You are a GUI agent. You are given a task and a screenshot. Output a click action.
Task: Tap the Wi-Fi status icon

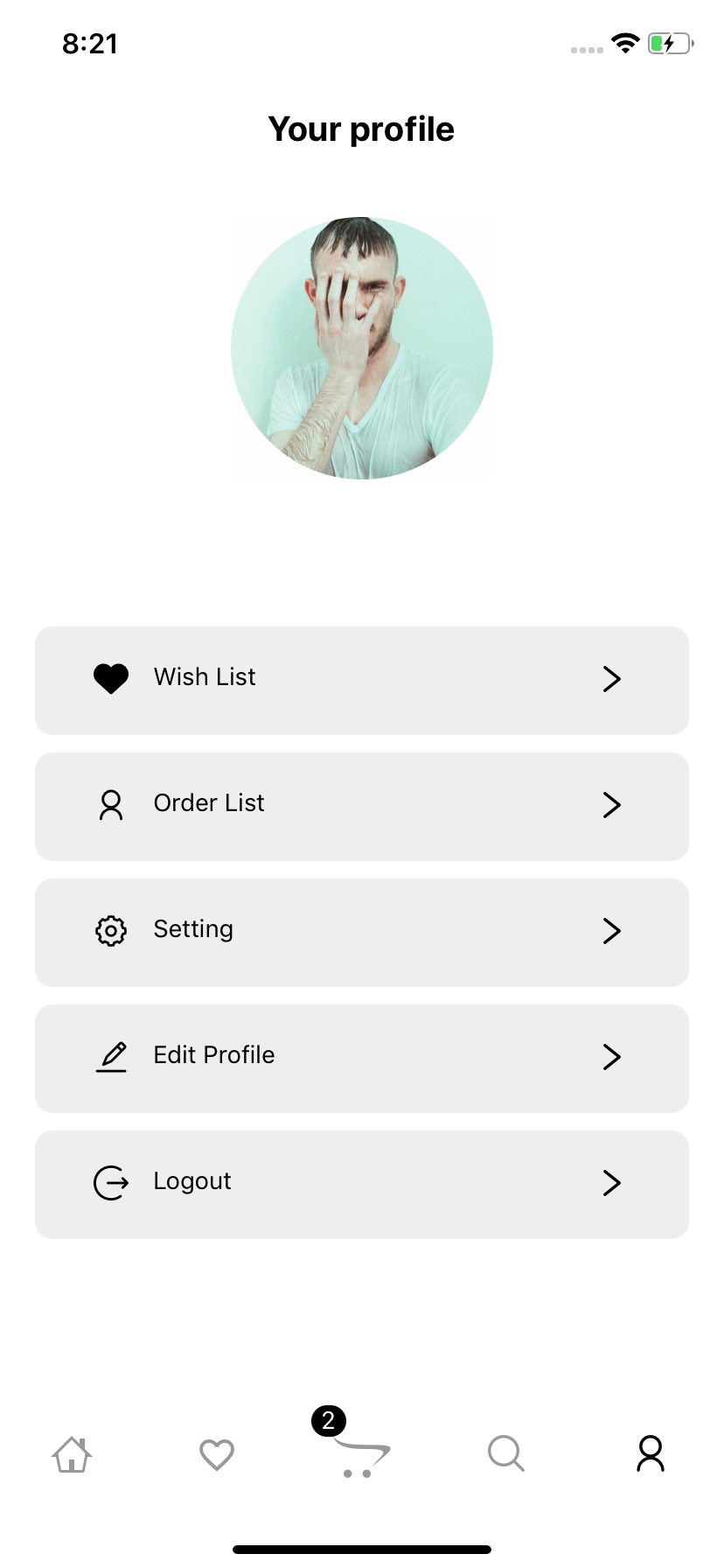coord(625,43)
